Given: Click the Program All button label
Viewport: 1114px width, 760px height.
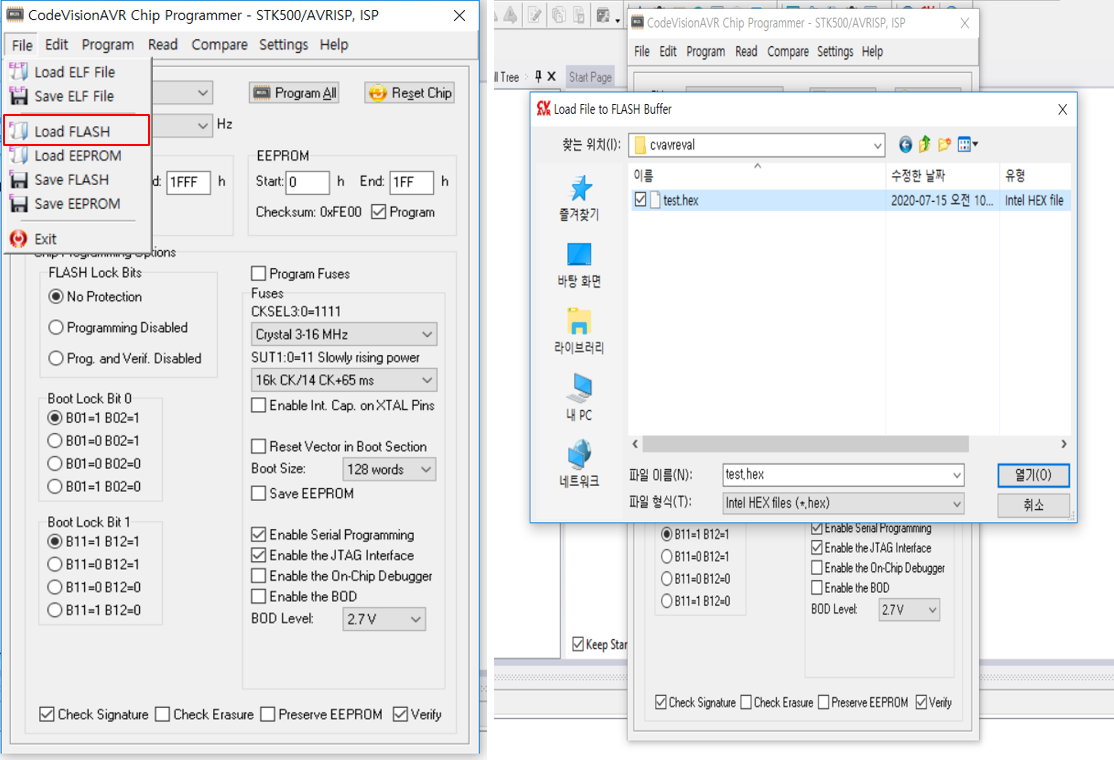Looking at the screenshot, I should [305, 93].
